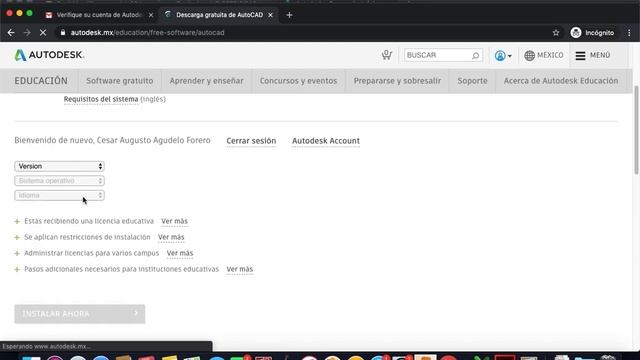Close the Descarga gratuita de AutoCAD tab
This screenshot has height=360, width=640.
pos(270,15)
